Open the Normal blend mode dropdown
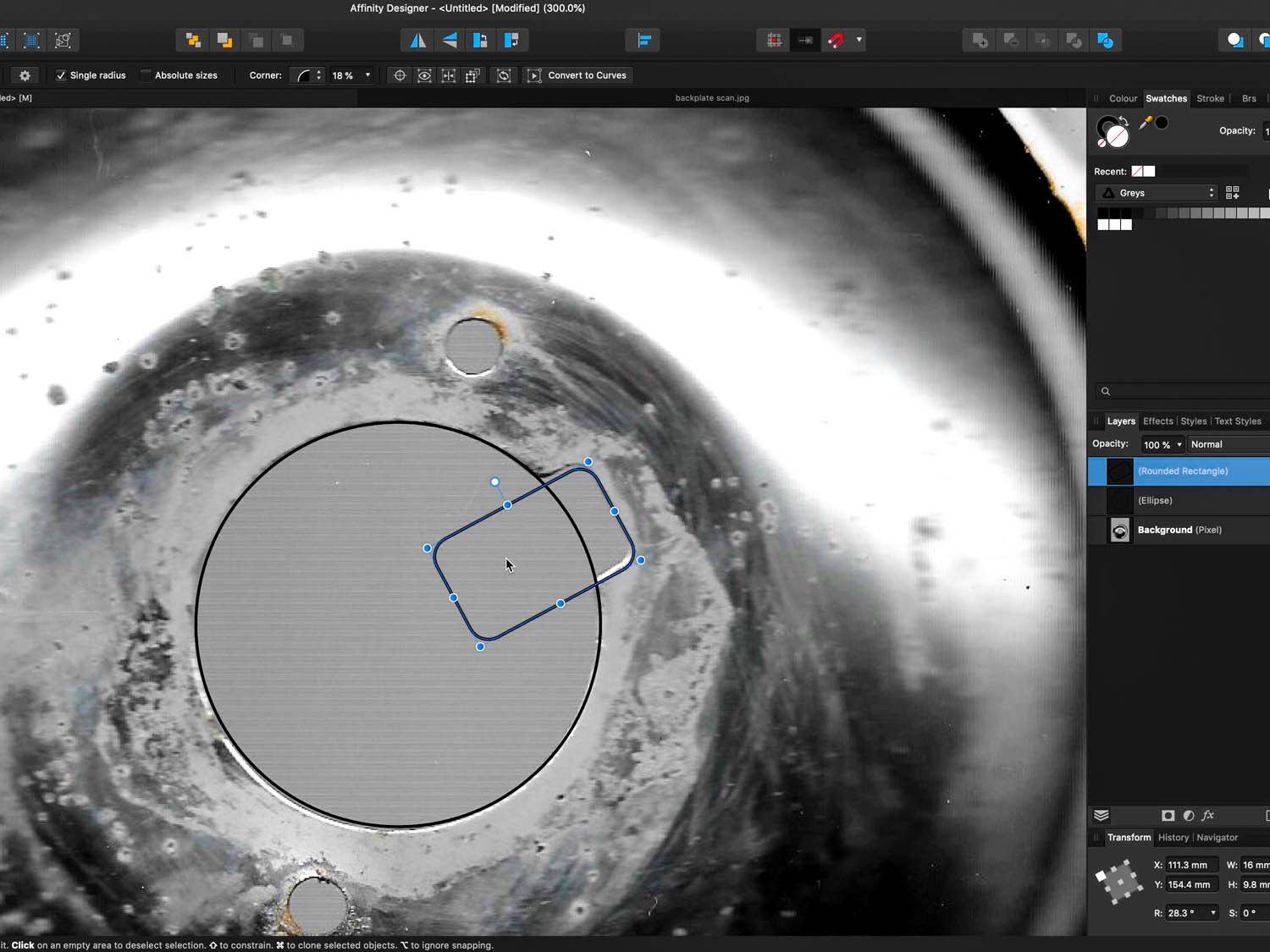The height and width of the screenshot is (952, 1270). [x=1226, y=444]
